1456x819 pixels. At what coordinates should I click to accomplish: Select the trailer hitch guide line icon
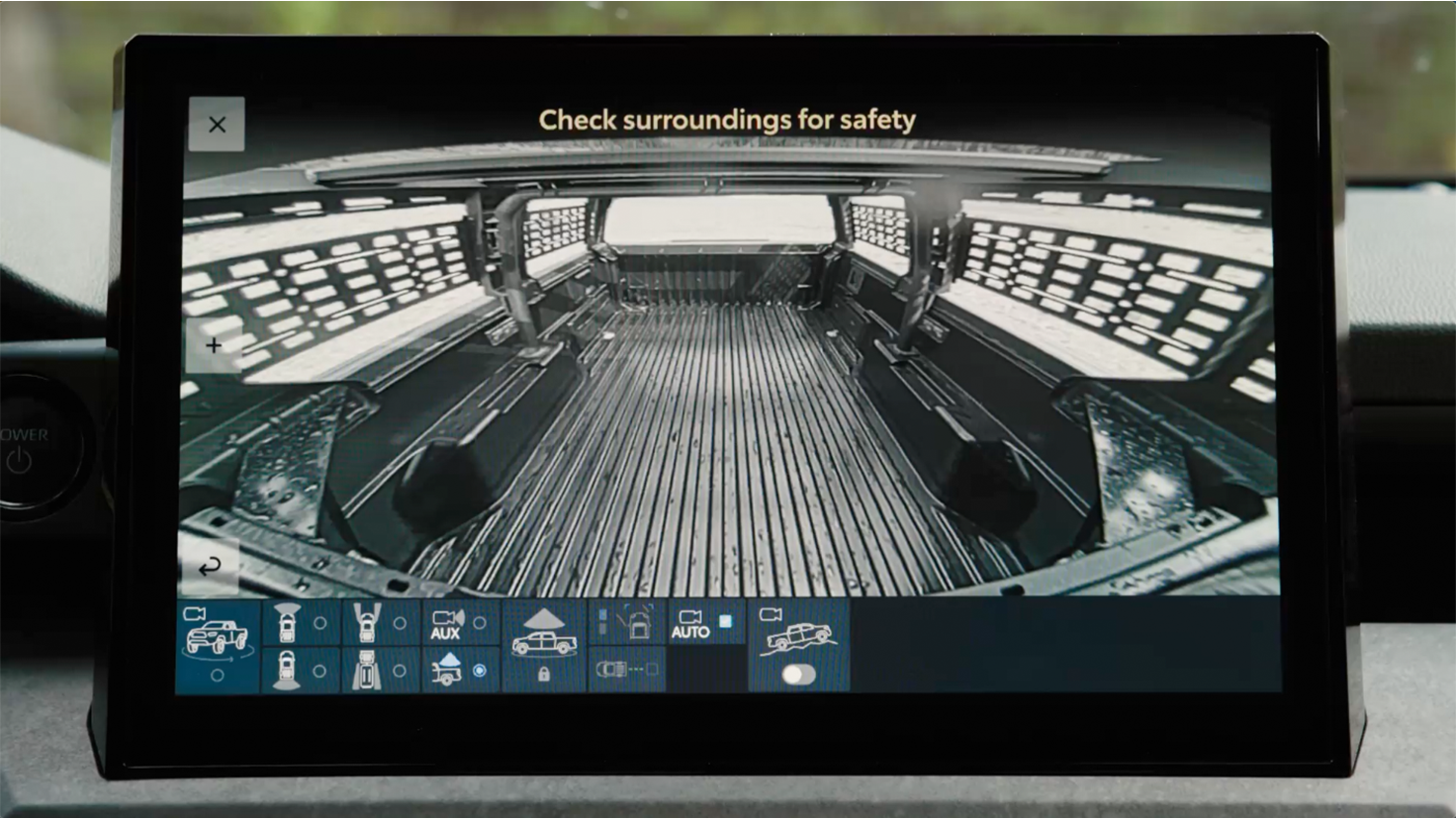[626, 670]
